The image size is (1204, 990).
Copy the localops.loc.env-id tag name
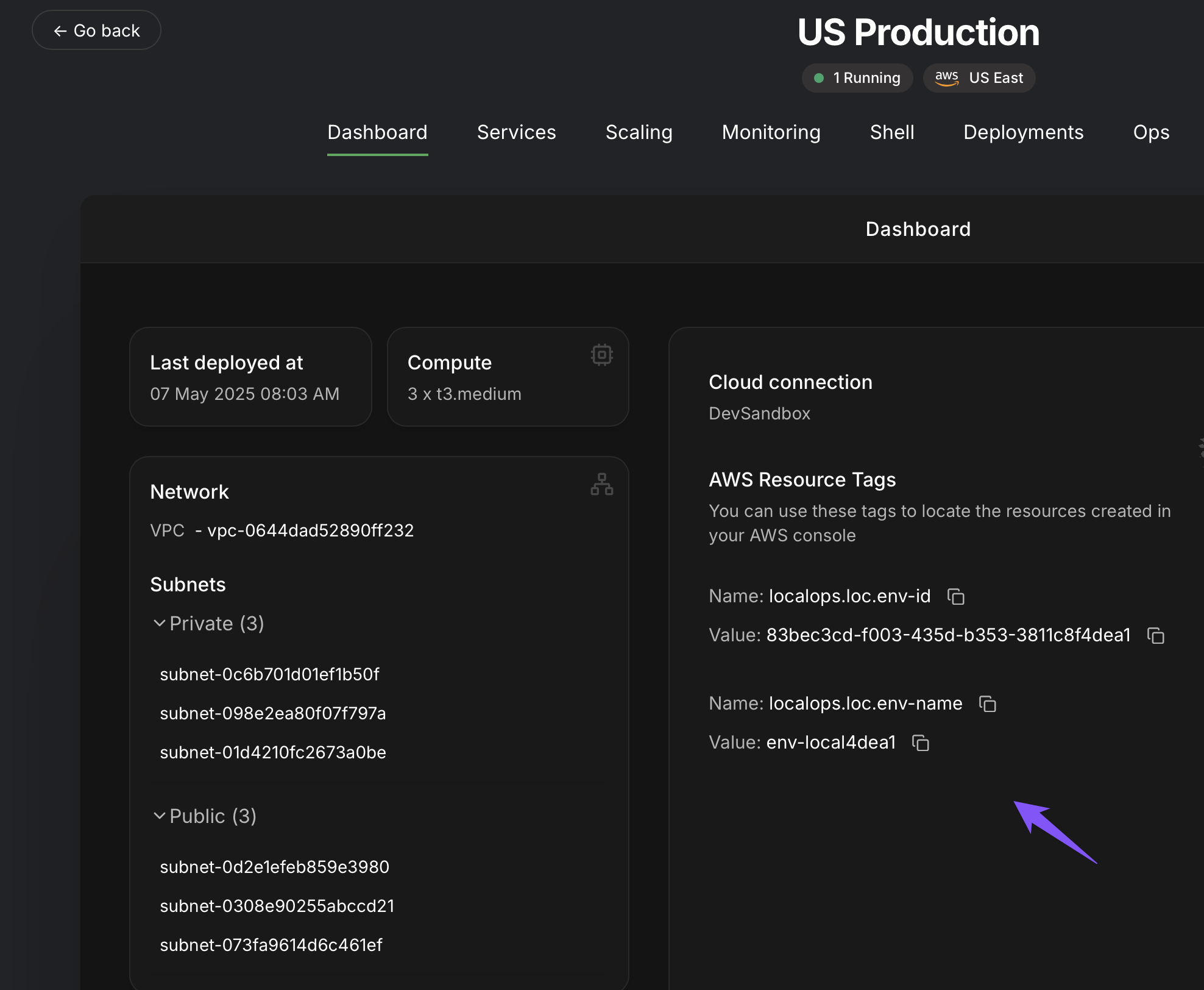(955, 596)
